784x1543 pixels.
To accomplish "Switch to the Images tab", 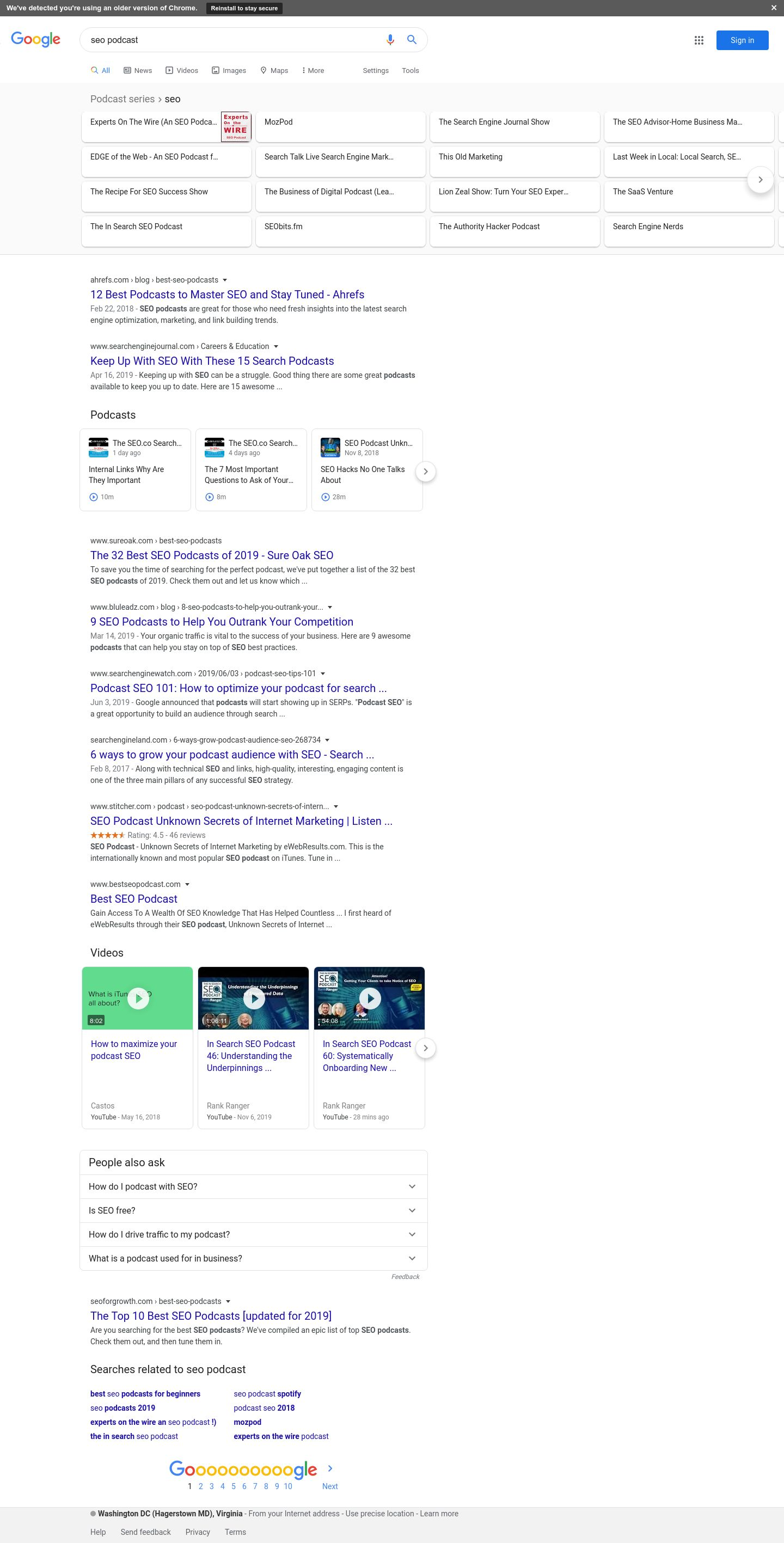I will 229,71.
